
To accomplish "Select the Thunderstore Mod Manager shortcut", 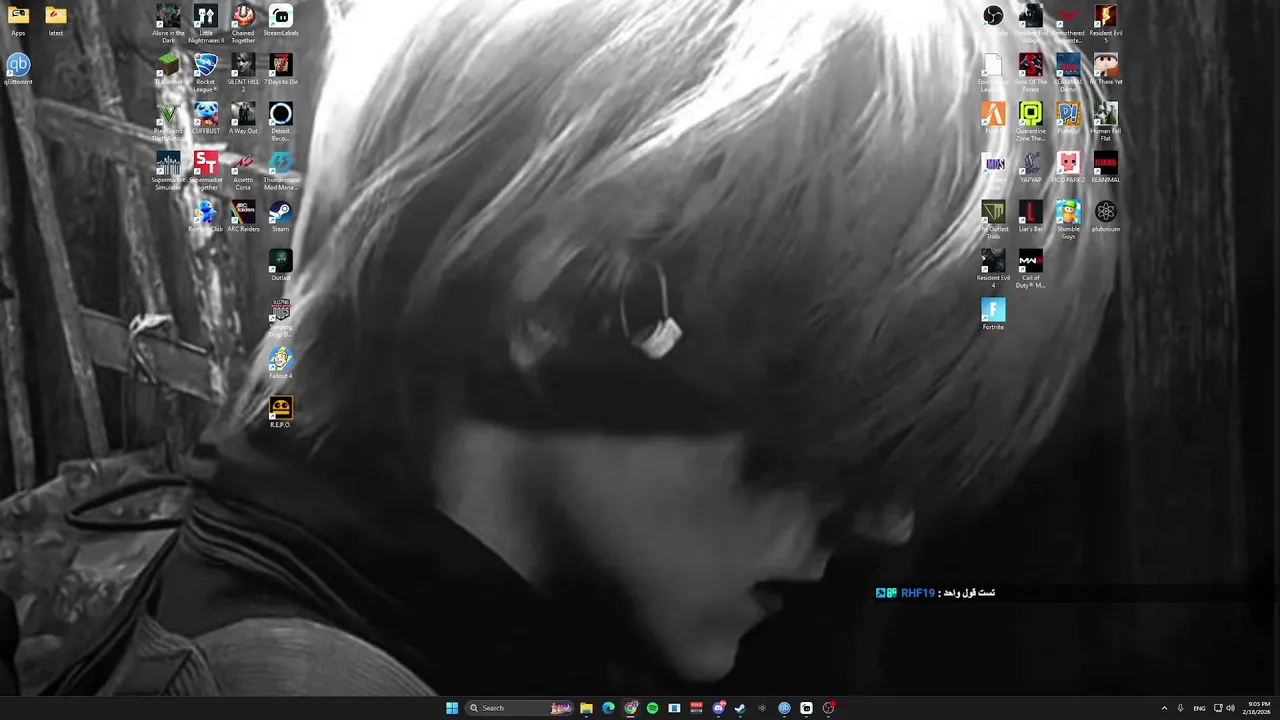I will (281, 171).
